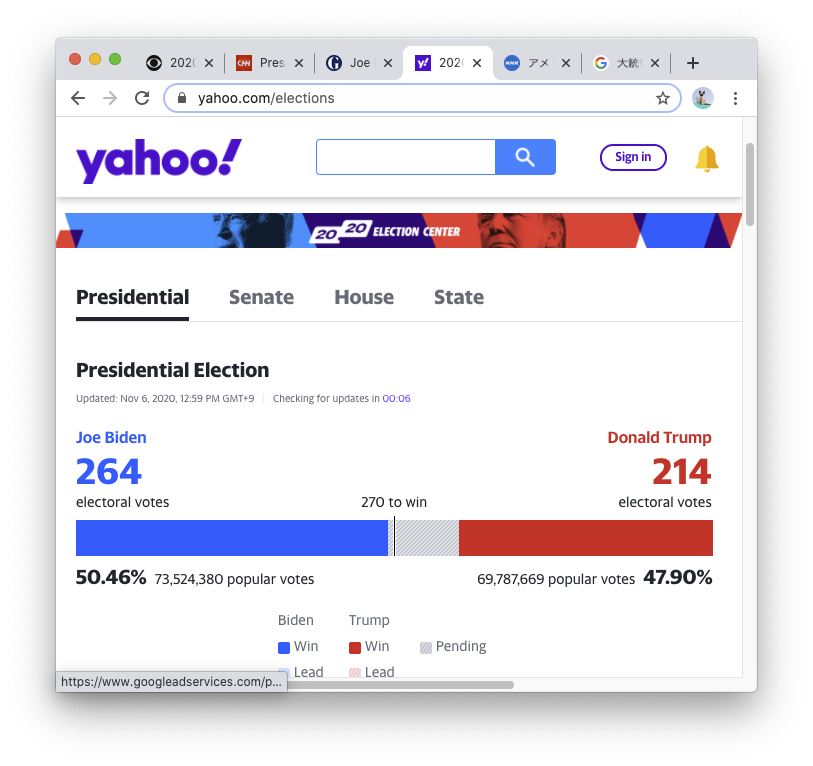This screenshot has height=766, width=813.
Task: Go back to the previous page
Action: coord(78,98)
